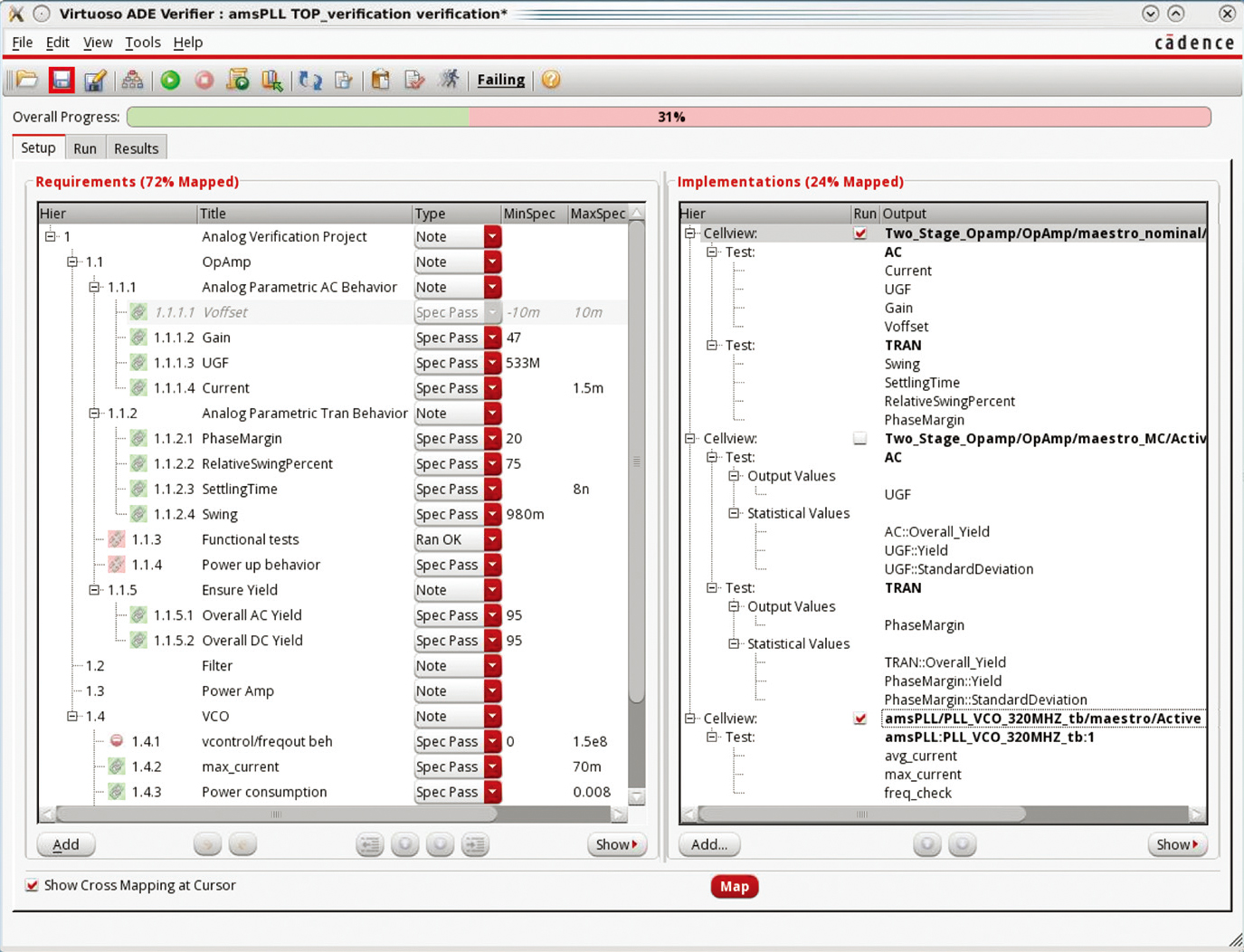Screen dimensions: 1244x952
Task: Open the Help question mark icon
Action: click(551, 81)
